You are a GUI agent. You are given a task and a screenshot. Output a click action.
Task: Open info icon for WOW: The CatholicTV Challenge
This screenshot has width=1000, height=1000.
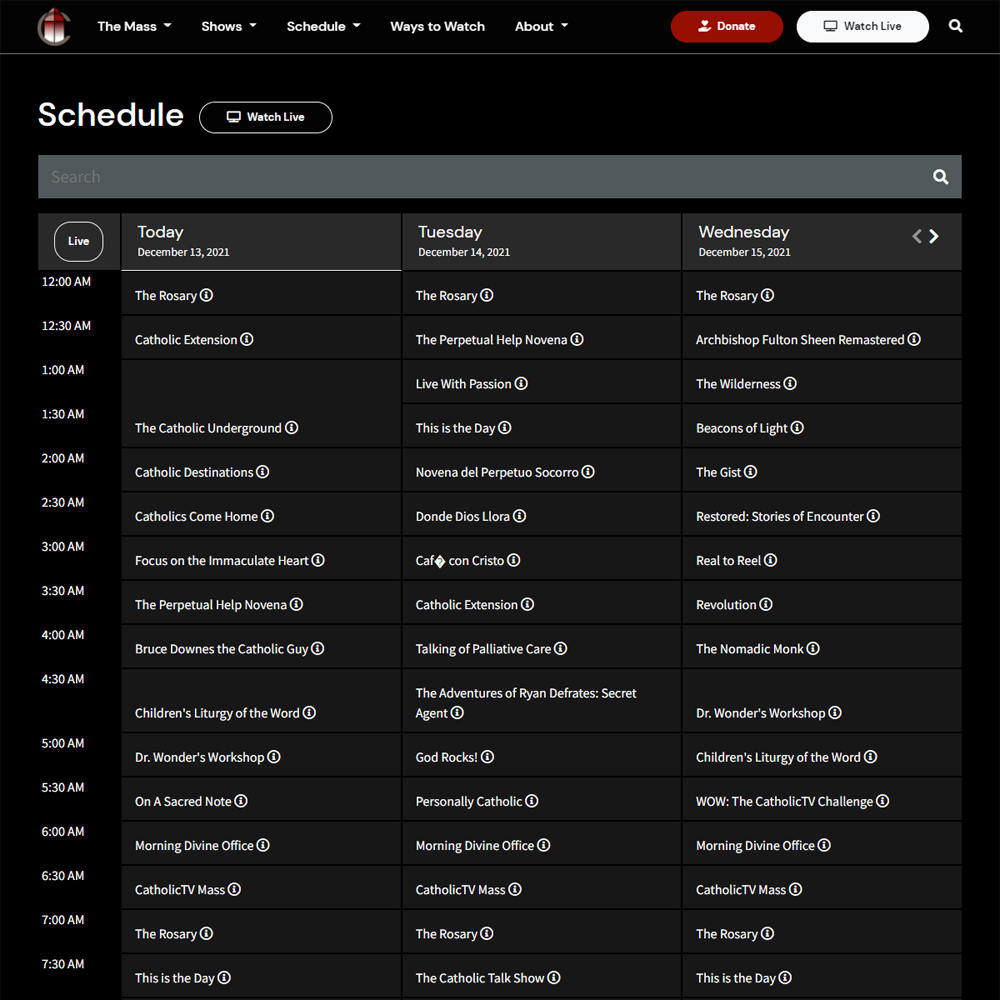click(883, 800)
